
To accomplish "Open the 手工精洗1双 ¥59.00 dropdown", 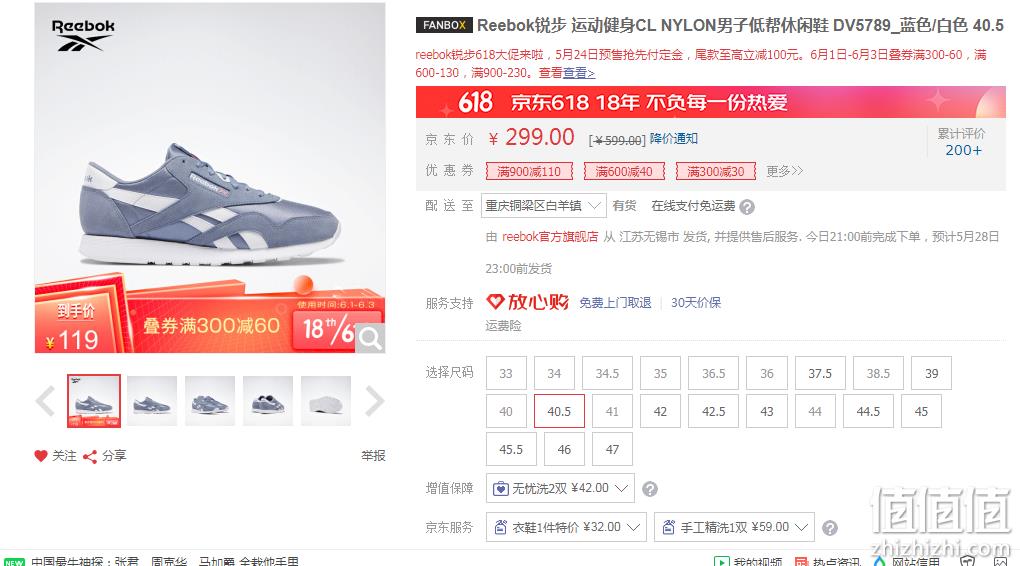I will [734, 527].
